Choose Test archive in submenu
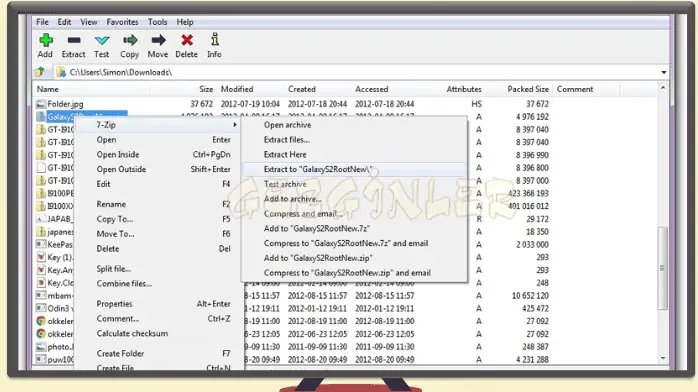 coord(285,184)
